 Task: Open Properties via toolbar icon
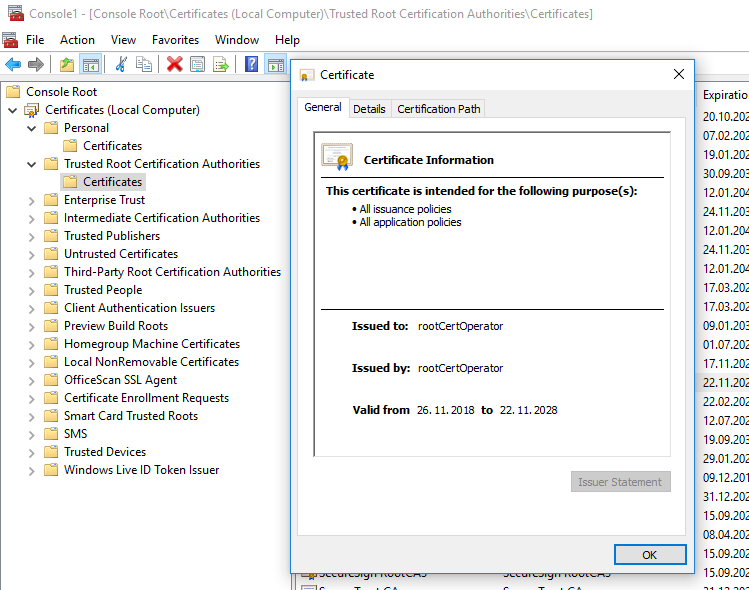tap(197, 64)
